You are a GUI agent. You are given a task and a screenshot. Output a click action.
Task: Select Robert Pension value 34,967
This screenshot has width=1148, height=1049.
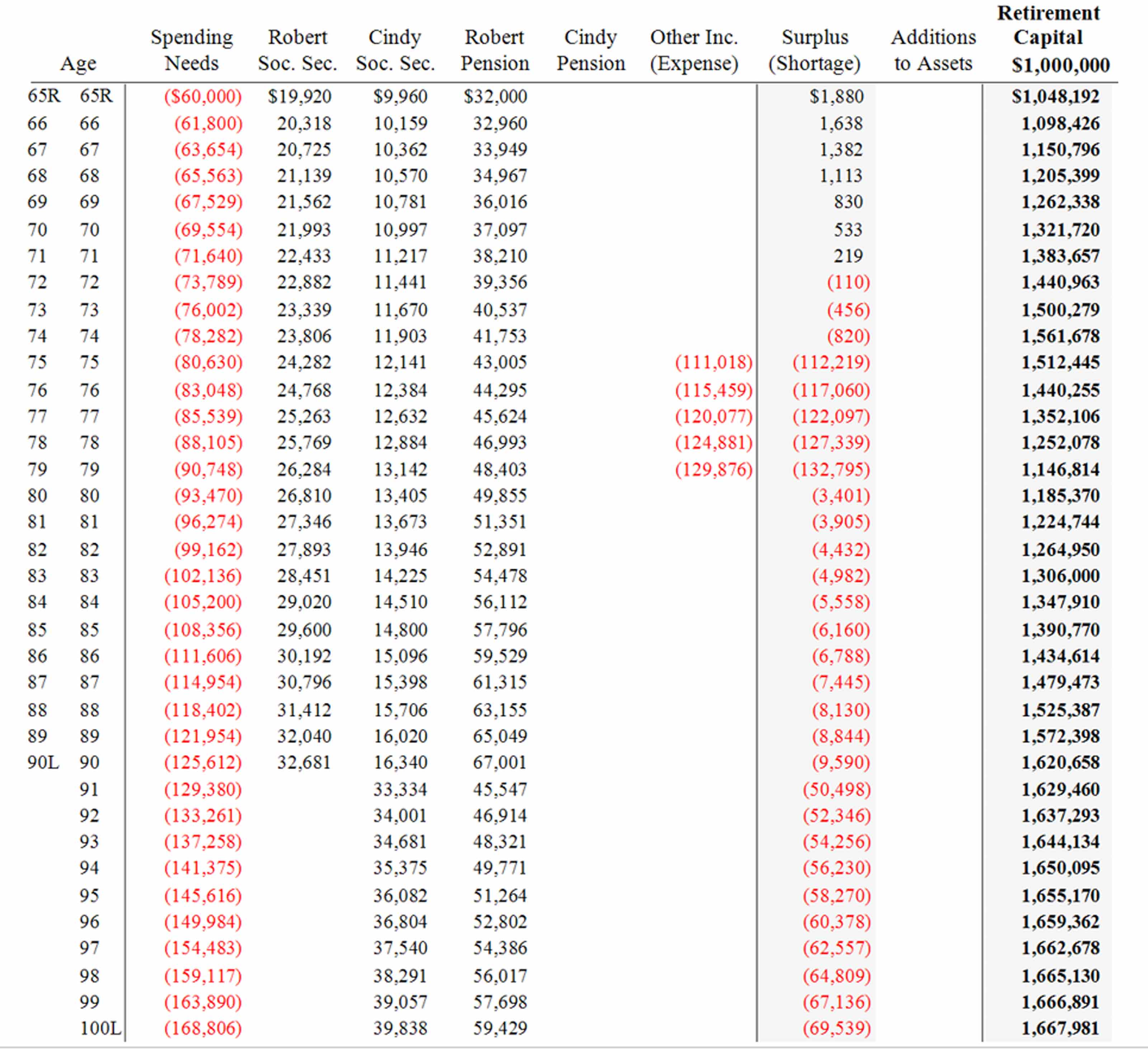[500, 176]
